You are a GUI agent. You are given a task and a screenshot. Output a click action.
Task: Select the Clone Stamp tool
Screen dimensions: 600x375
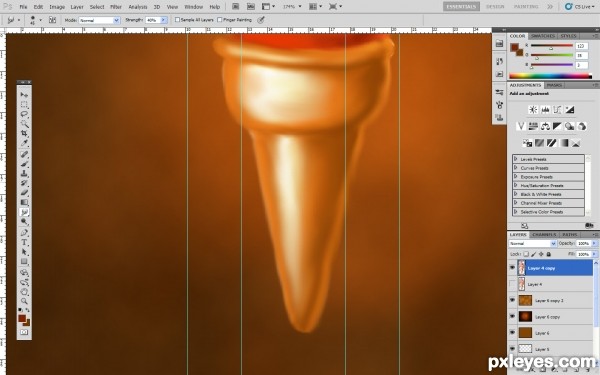click(x=24, y=173)
